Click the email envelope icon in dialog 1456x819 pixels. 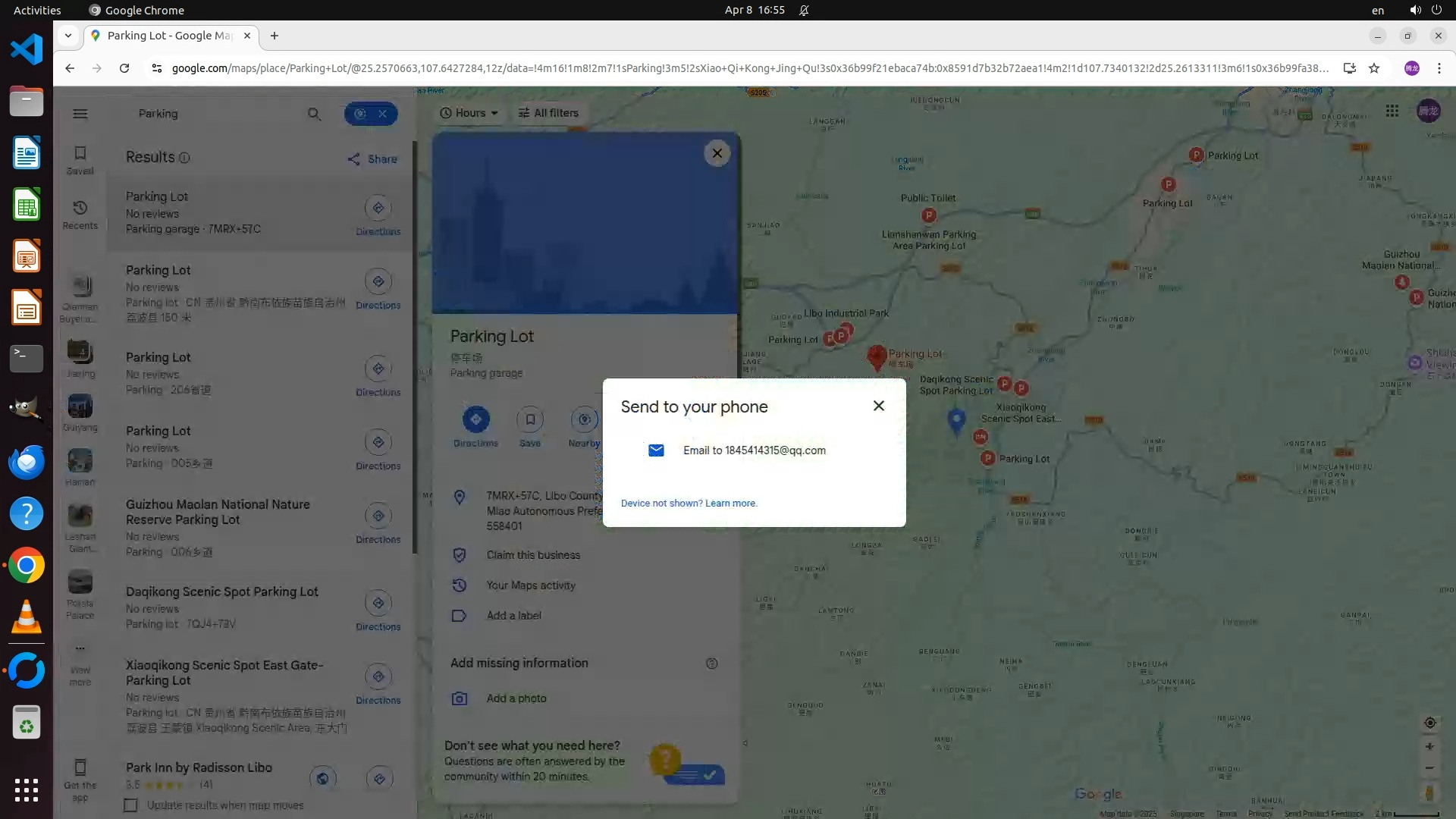tap(656, 450)
